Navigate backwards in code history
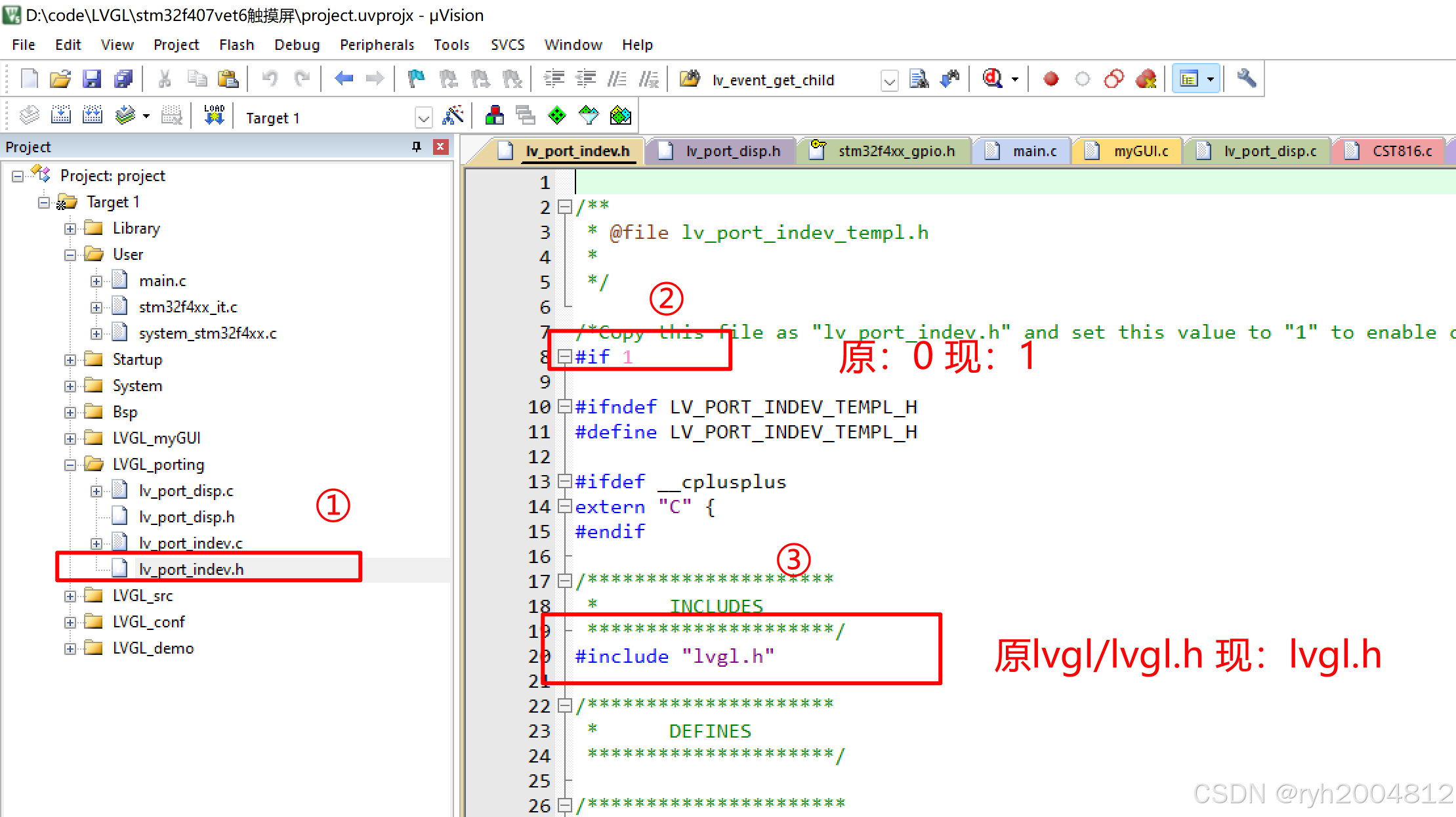The width and height of the screenshot is (1456, 817). [x=343, y=78]
